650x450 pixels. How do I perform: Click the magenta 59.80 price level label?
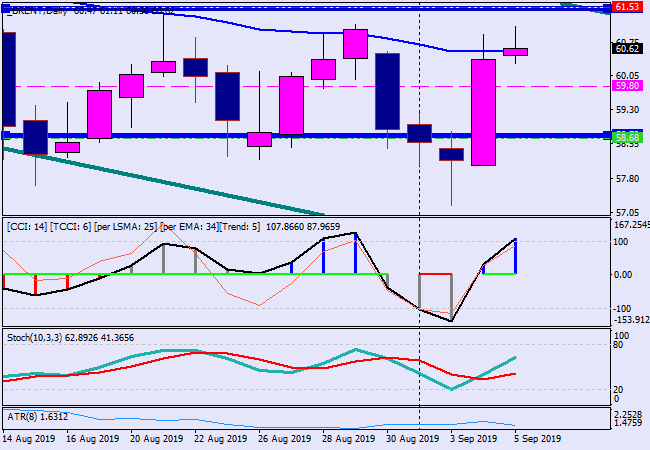[x=627, y=86]
